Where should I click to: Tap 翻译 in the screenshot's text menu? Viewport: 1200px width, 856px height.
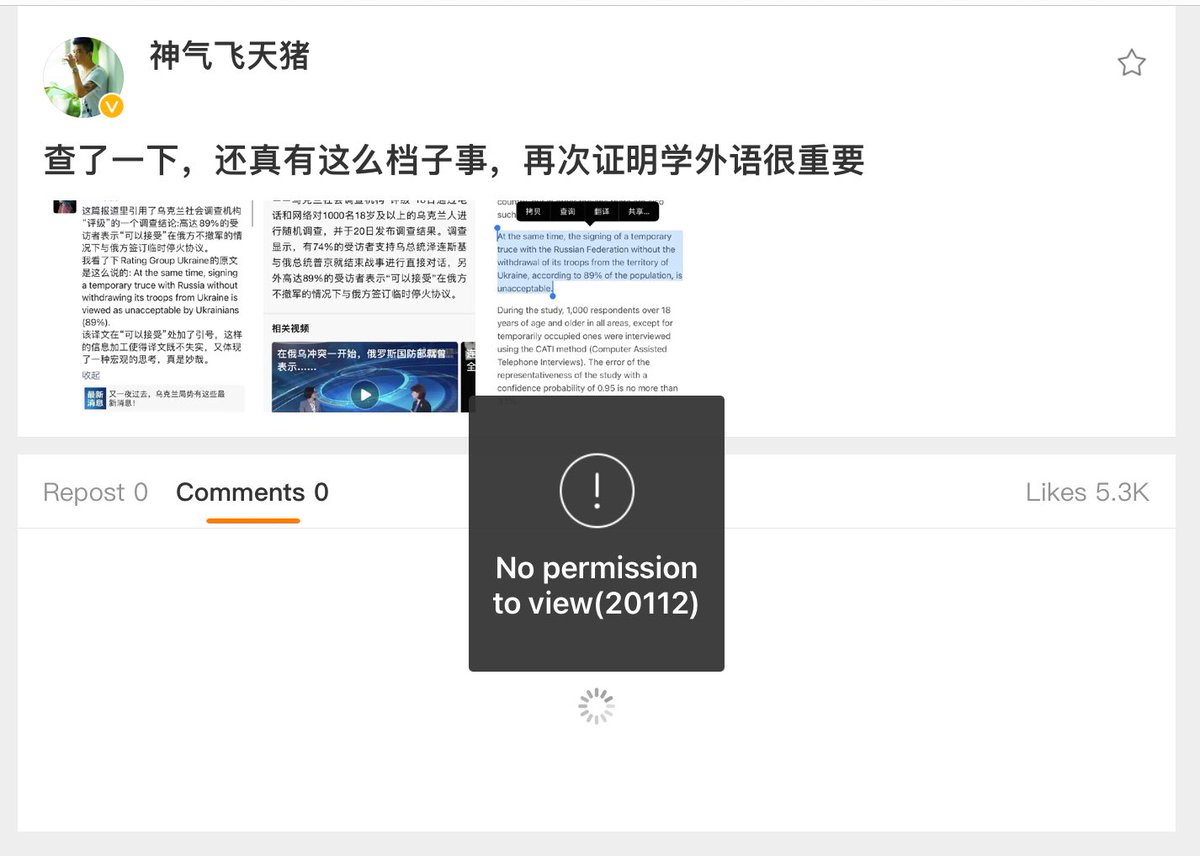pyautogui.click(x=601, y=212)
